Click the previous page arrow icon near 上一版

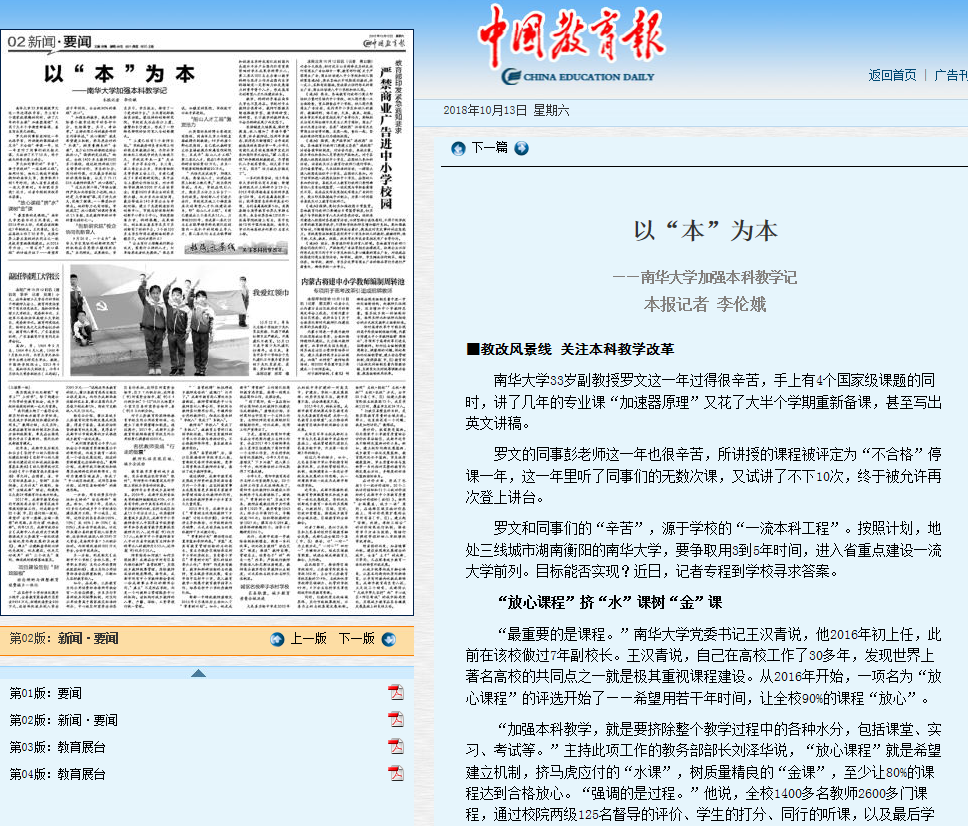pyautogui.click(x=277, y=639)
